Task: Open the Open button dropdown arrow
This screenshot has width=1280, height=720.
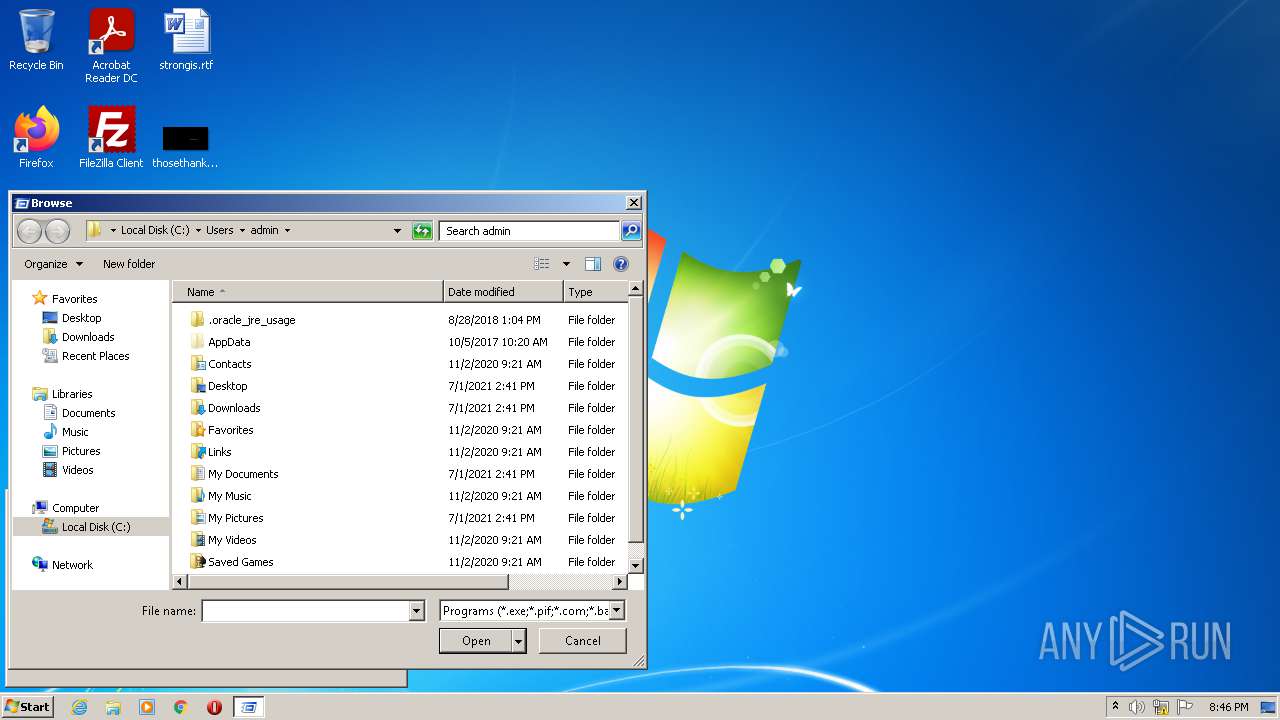Action: click(519, 641)
